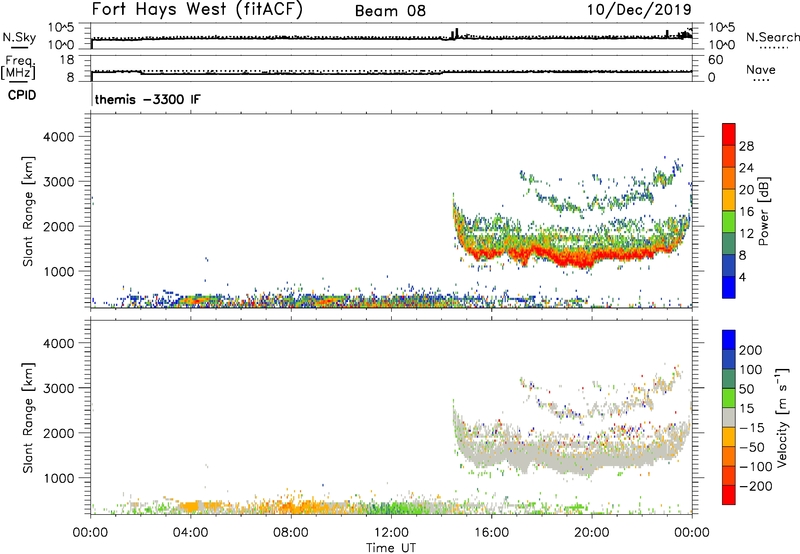Click the "100" value on Velocity color bar
Image resolution: width=800 pixels, height=554 pixels.
click(751, 370)
